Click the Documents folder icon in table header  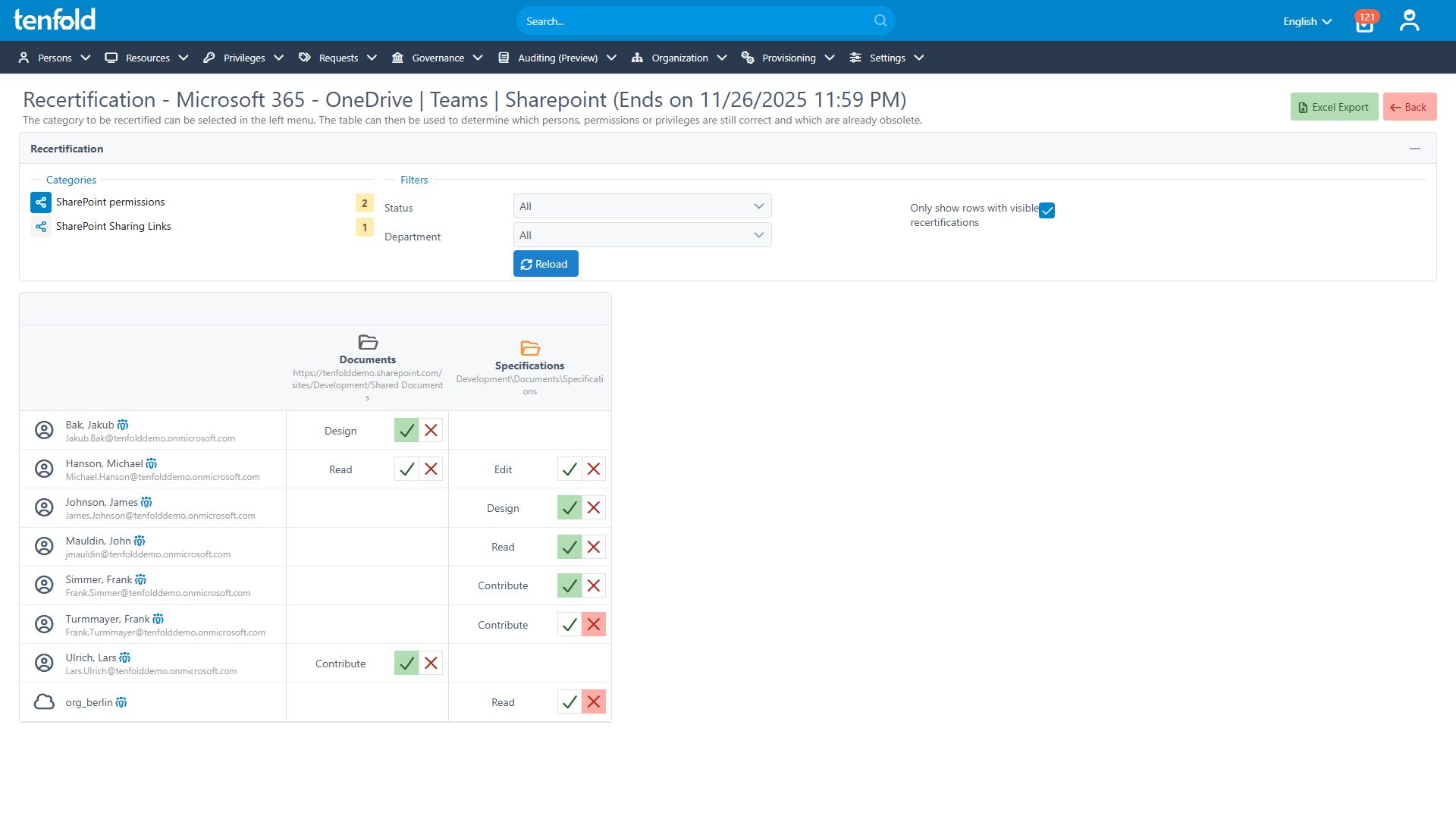(x=367, y=342)
